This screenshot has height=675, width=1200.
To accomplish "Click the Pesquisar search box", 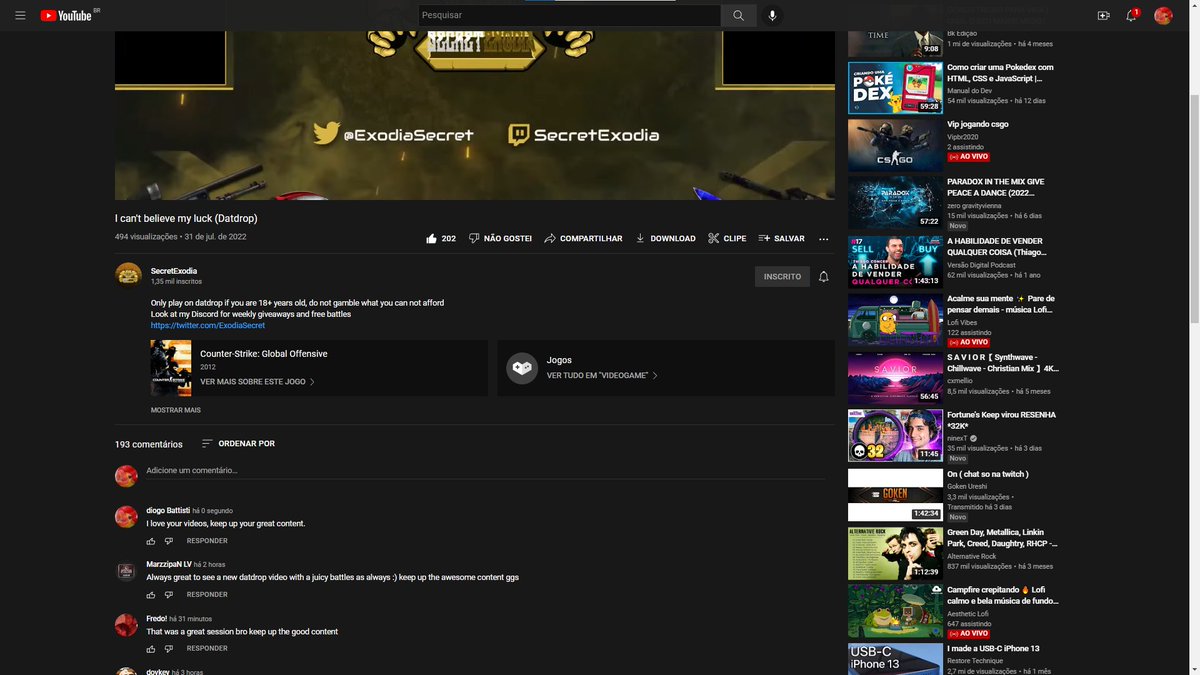I will tap(569, 15).
